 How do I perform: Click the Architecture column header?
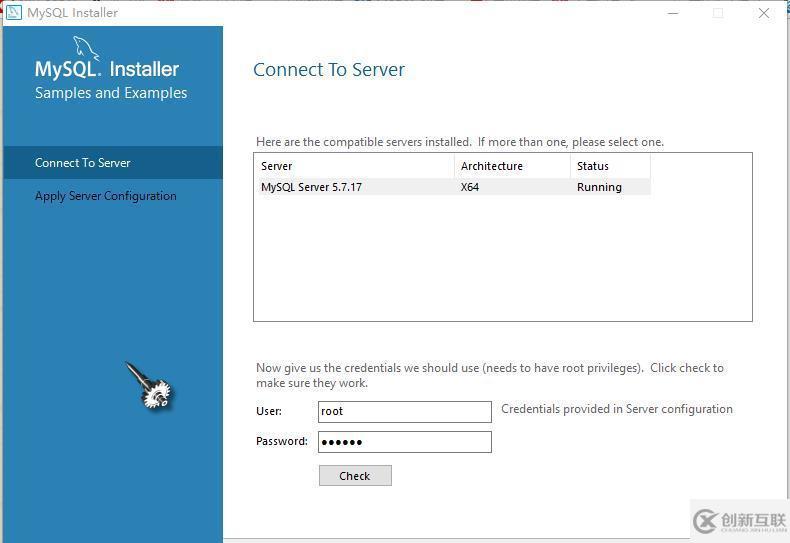point(512,166)
